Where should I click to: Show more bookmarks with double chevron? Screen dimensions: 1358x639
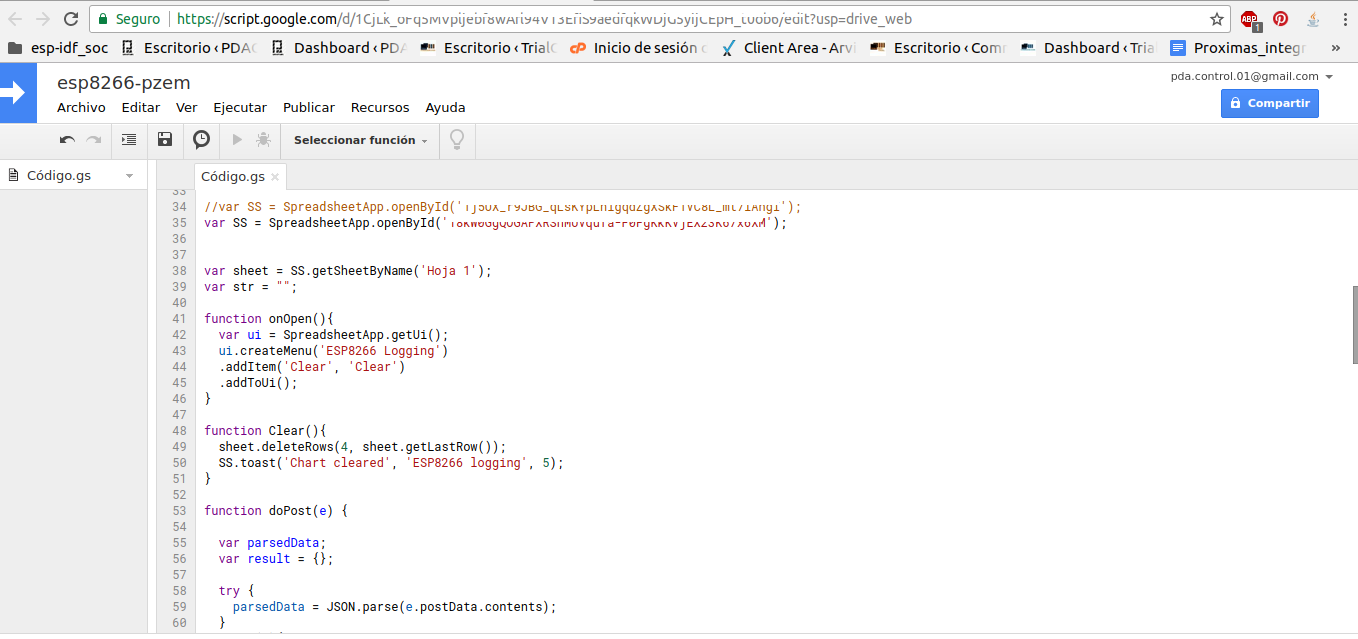pyautogui.click(x=1338, y=48)
